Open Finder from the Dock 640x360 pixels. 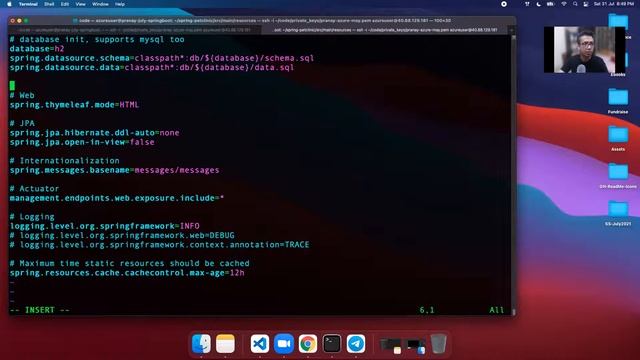(x=201, y=344)
